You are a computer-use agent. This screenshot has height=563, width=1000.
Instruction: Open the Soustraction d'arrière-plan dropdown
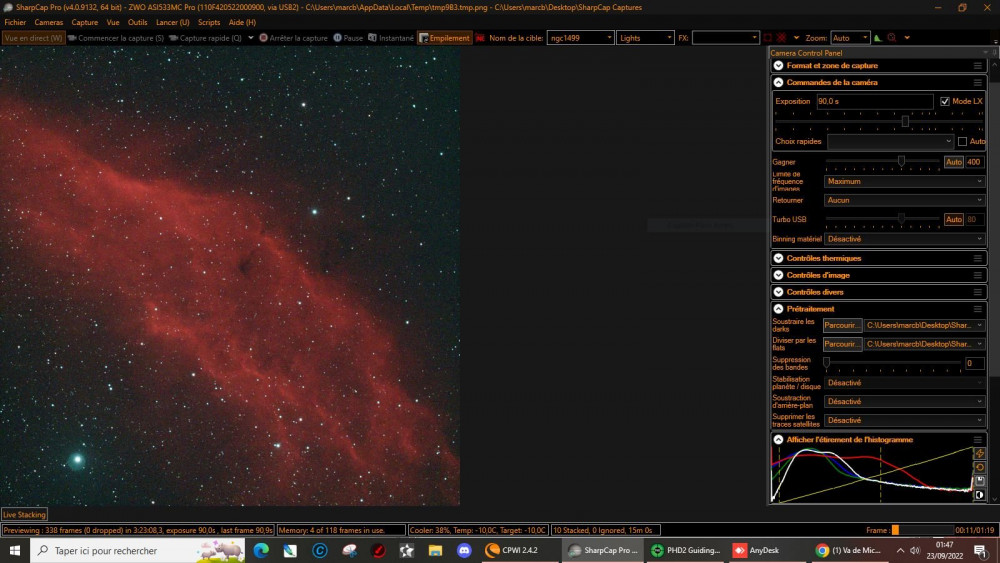click(904, 402)
